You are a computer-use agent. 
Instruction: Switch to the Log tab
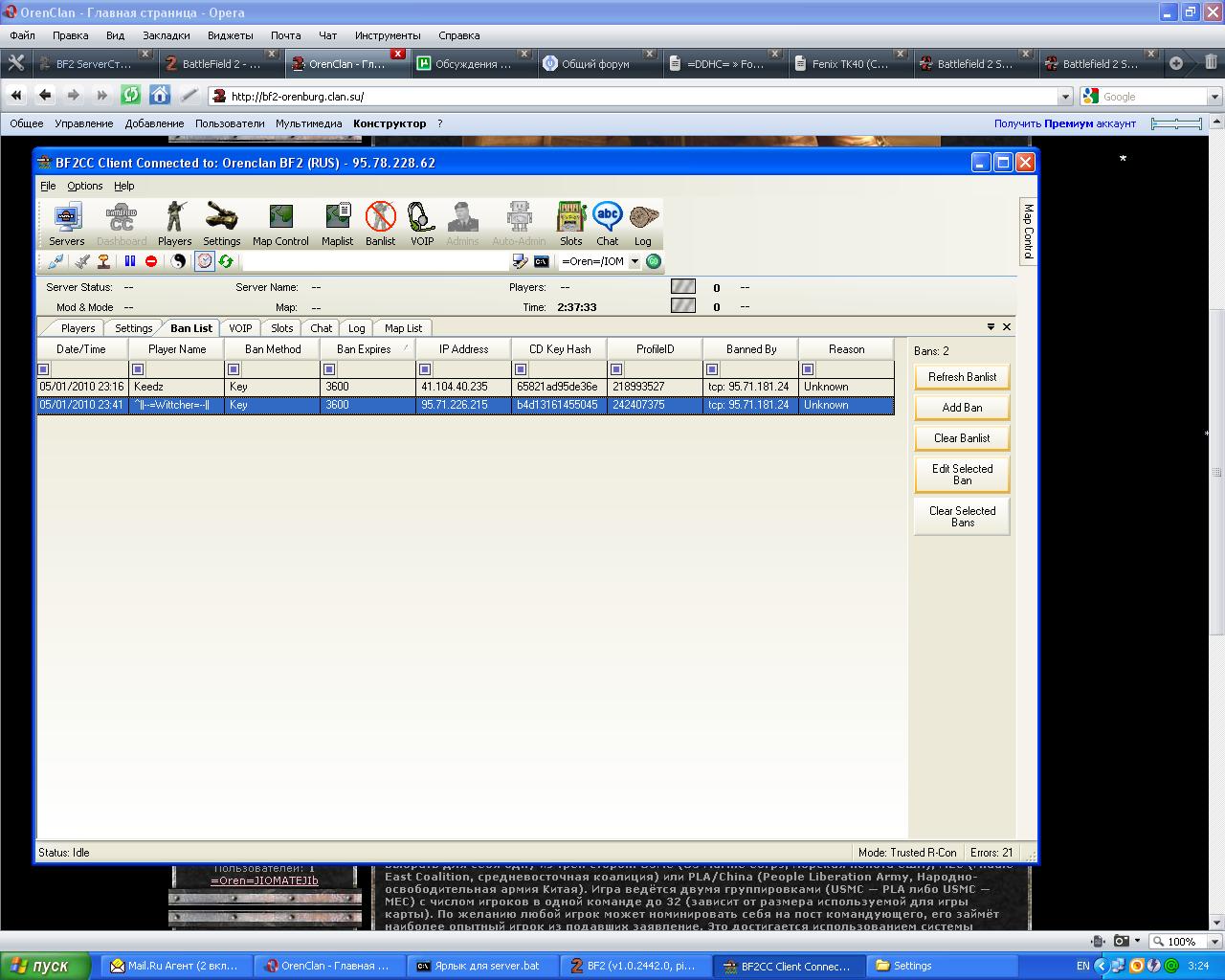(356, 328)
